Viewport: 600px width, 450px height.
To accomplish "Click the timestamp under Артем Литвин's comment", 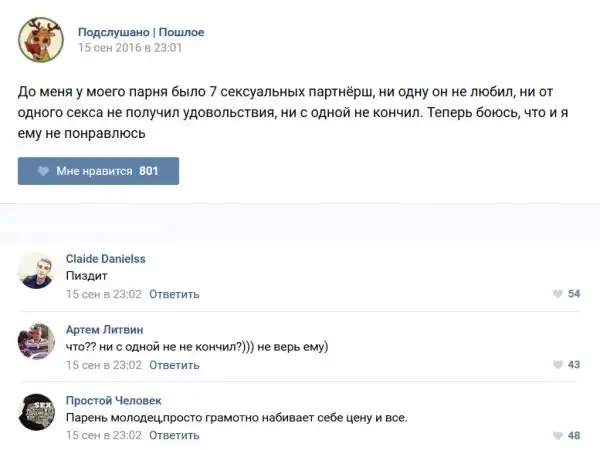I will [103, 365].
